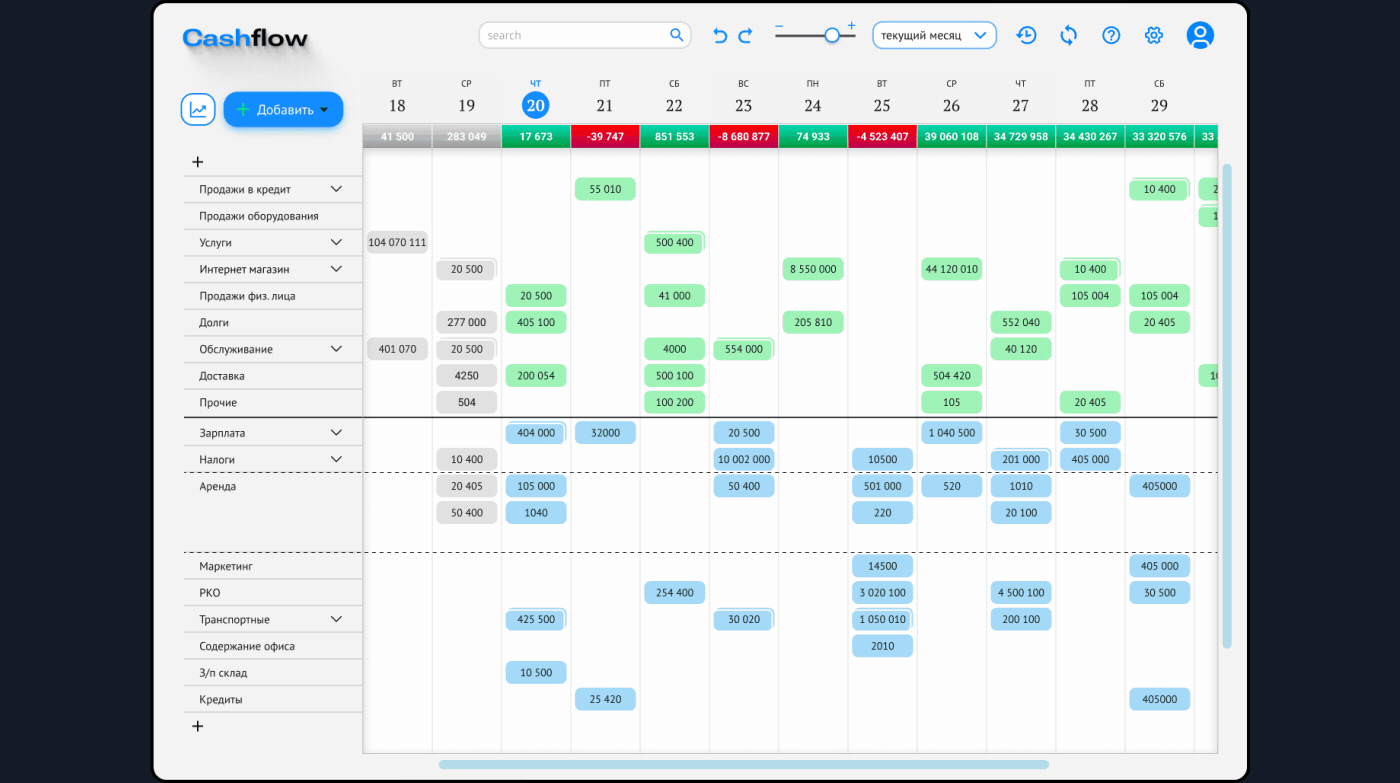Click the plus icon below Кредиты

tap(197, 726)
